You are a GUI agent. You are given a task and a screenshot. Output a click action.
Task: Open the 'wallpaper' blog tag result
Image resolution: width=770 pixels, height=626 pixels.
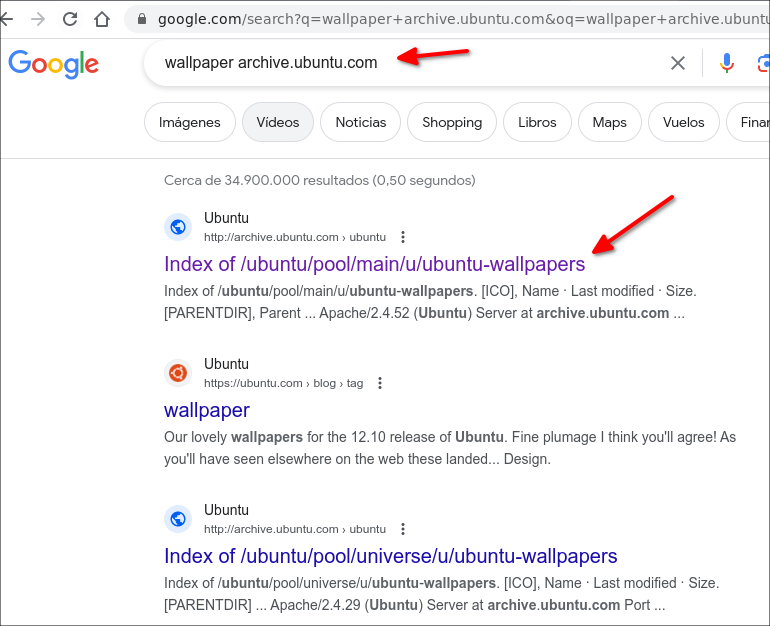[x=207, y=410]
